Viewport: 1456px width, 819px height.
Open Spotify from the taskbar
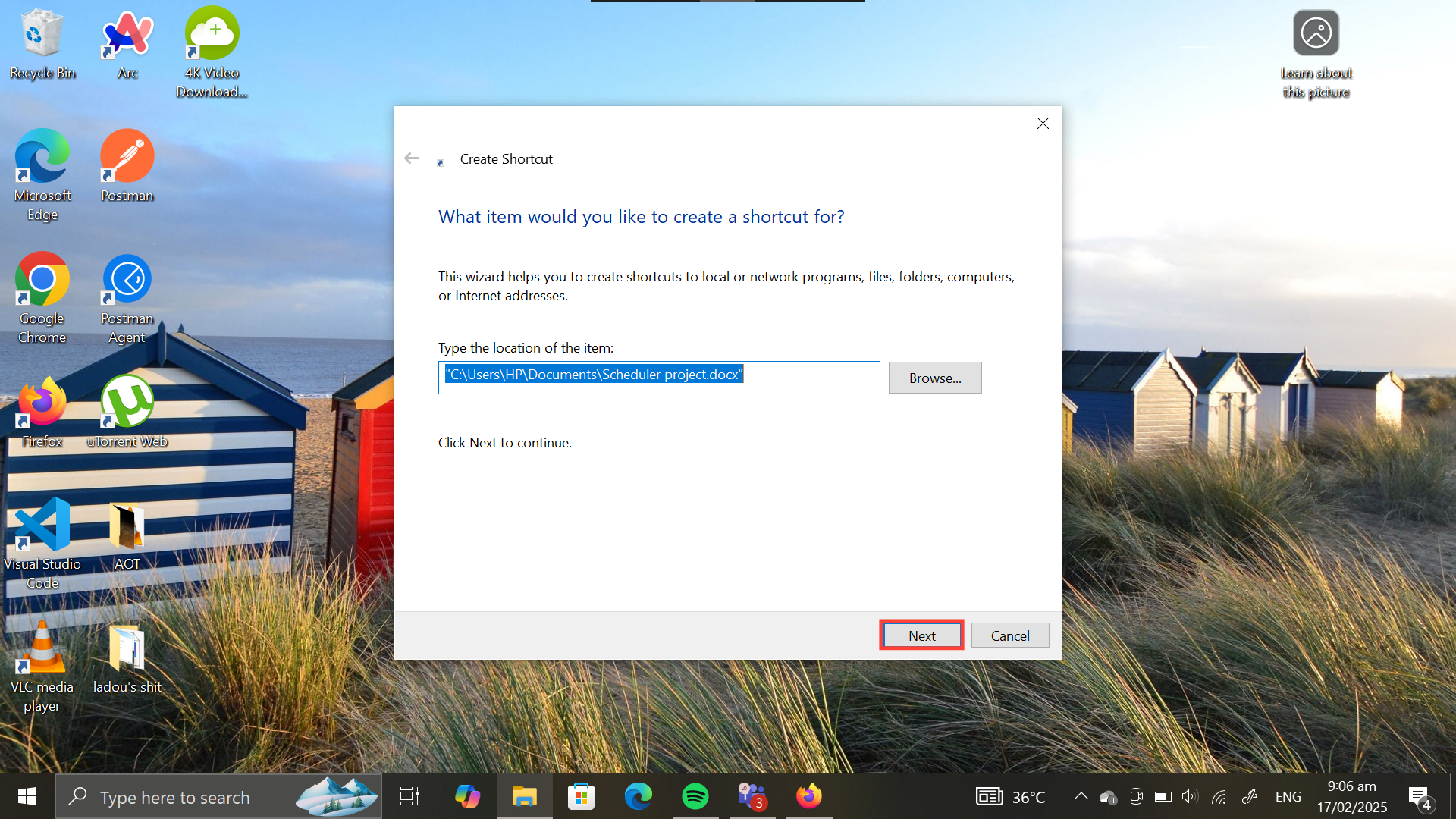(x=695, y=796)
